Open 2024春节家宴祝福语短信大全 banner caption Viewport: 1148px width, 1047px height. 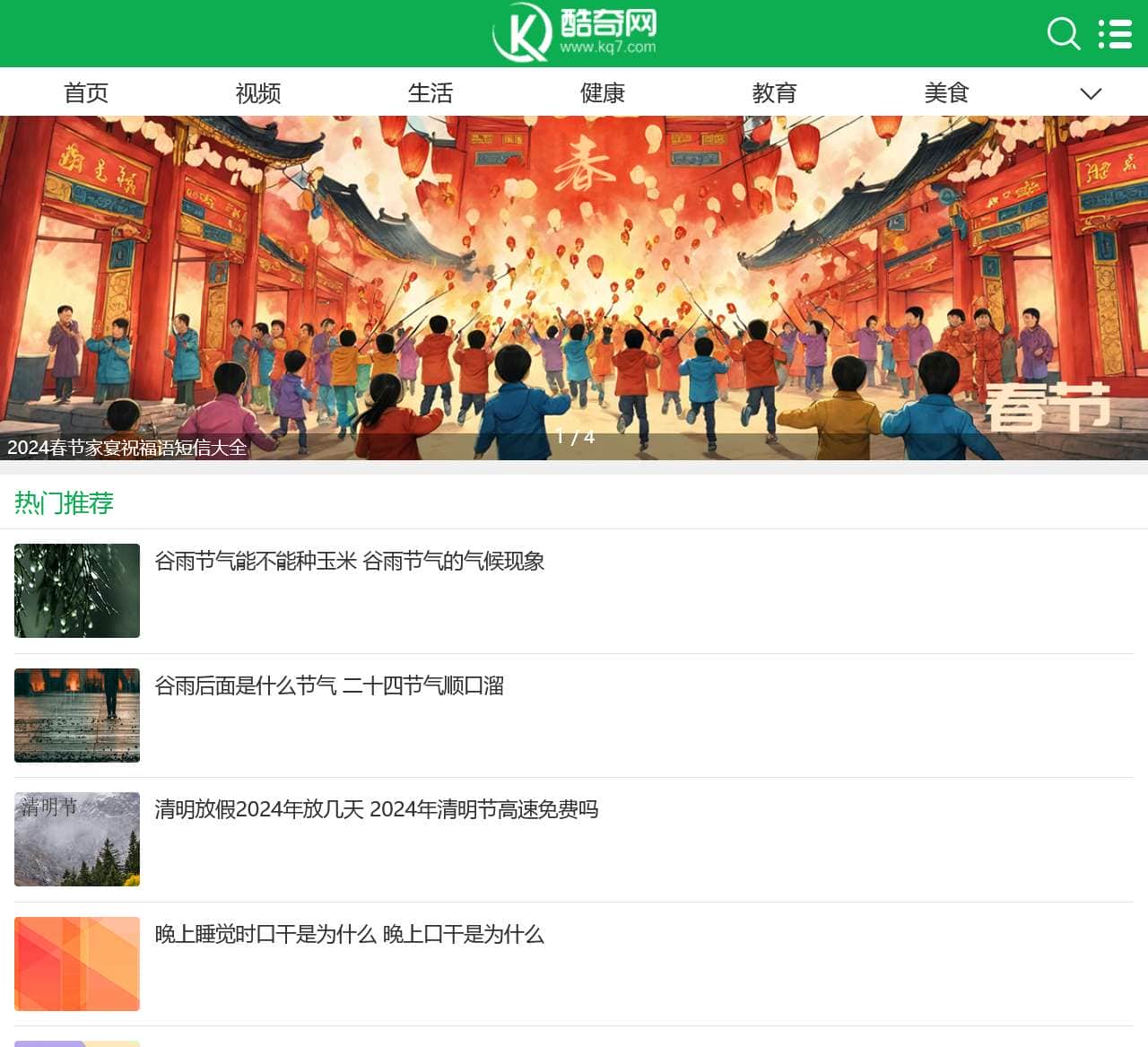[127, 448]
